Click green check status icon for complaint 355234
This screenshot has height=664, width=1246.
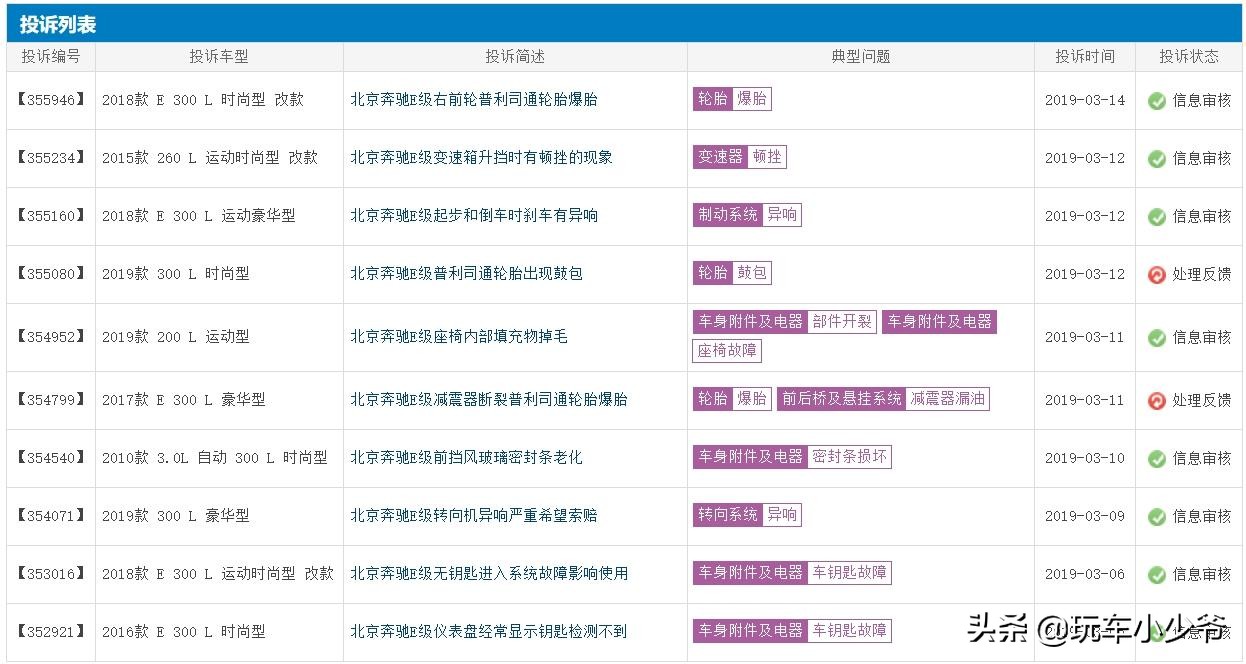click(x=1157, y=159)
